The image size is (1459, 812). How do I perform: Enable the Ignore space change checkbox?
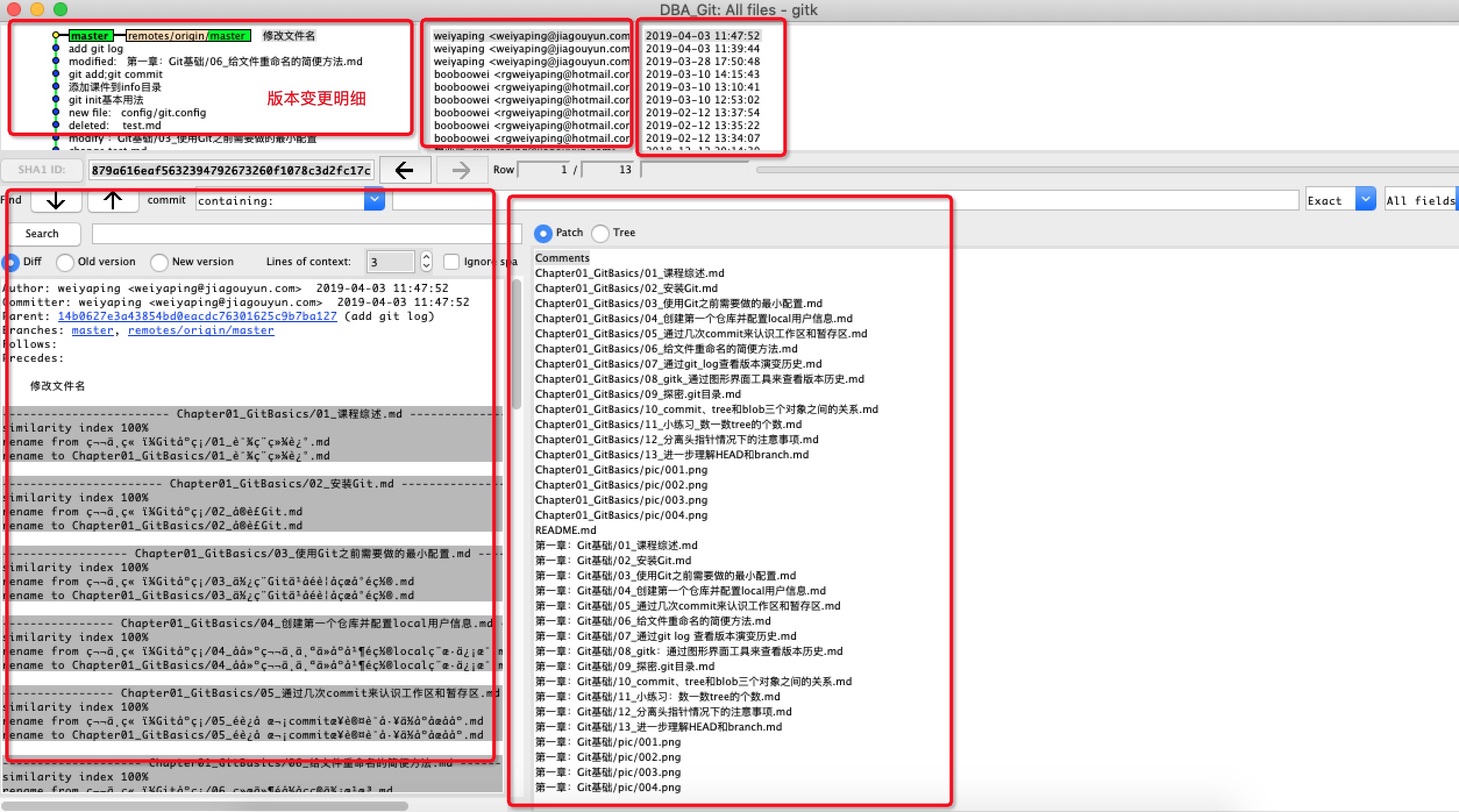(x=451, y=262)
